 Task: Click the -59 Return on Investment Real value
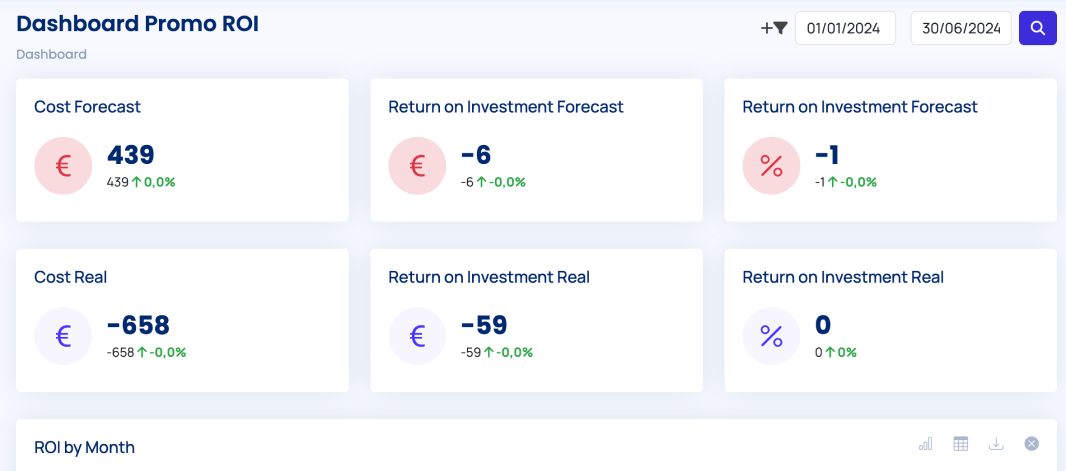(x=484, y=325)
